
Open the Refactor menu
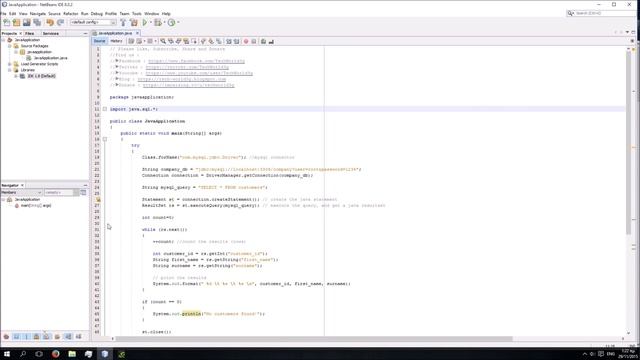pyautogui.click(x=71, y=13)
